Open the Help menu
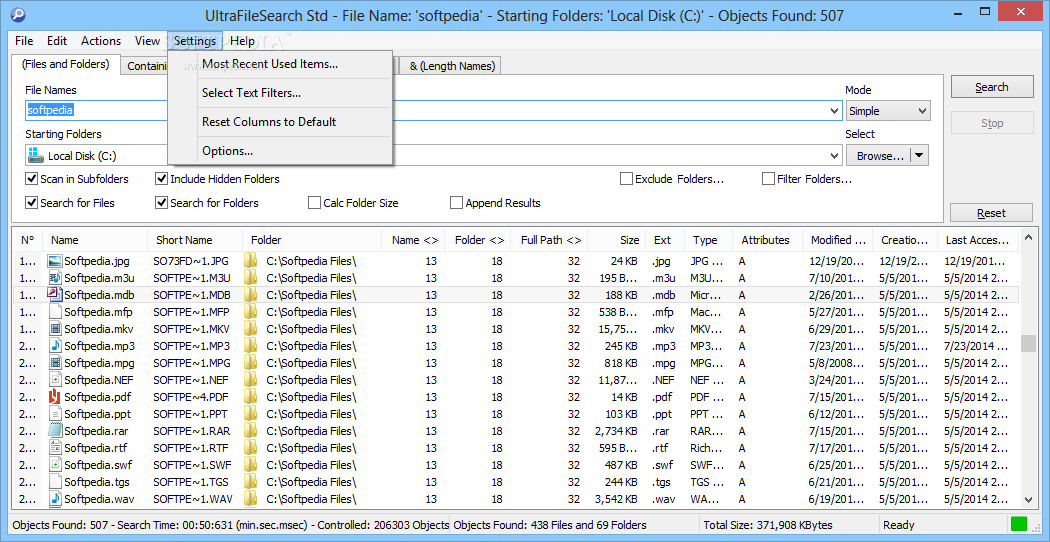Screen dimensions: 1050x542 tap(242, 41)
